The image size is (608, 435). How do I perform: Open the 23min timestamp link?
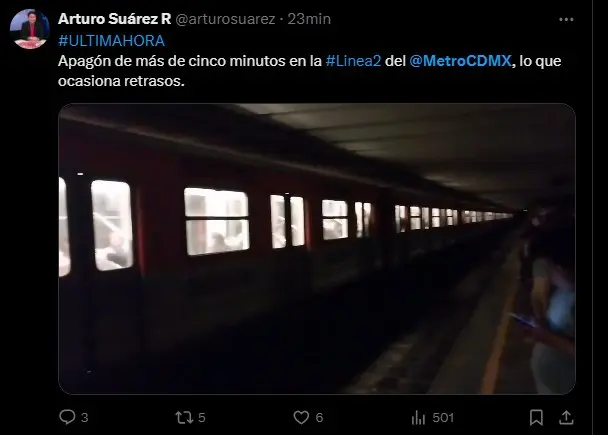pyautogui.click(x=309, y=19)
